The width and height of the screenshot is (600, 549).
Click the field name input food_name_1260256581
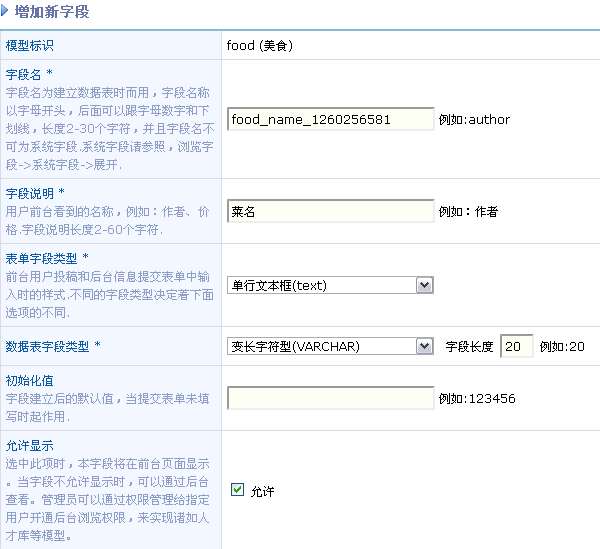coord(330,119)
